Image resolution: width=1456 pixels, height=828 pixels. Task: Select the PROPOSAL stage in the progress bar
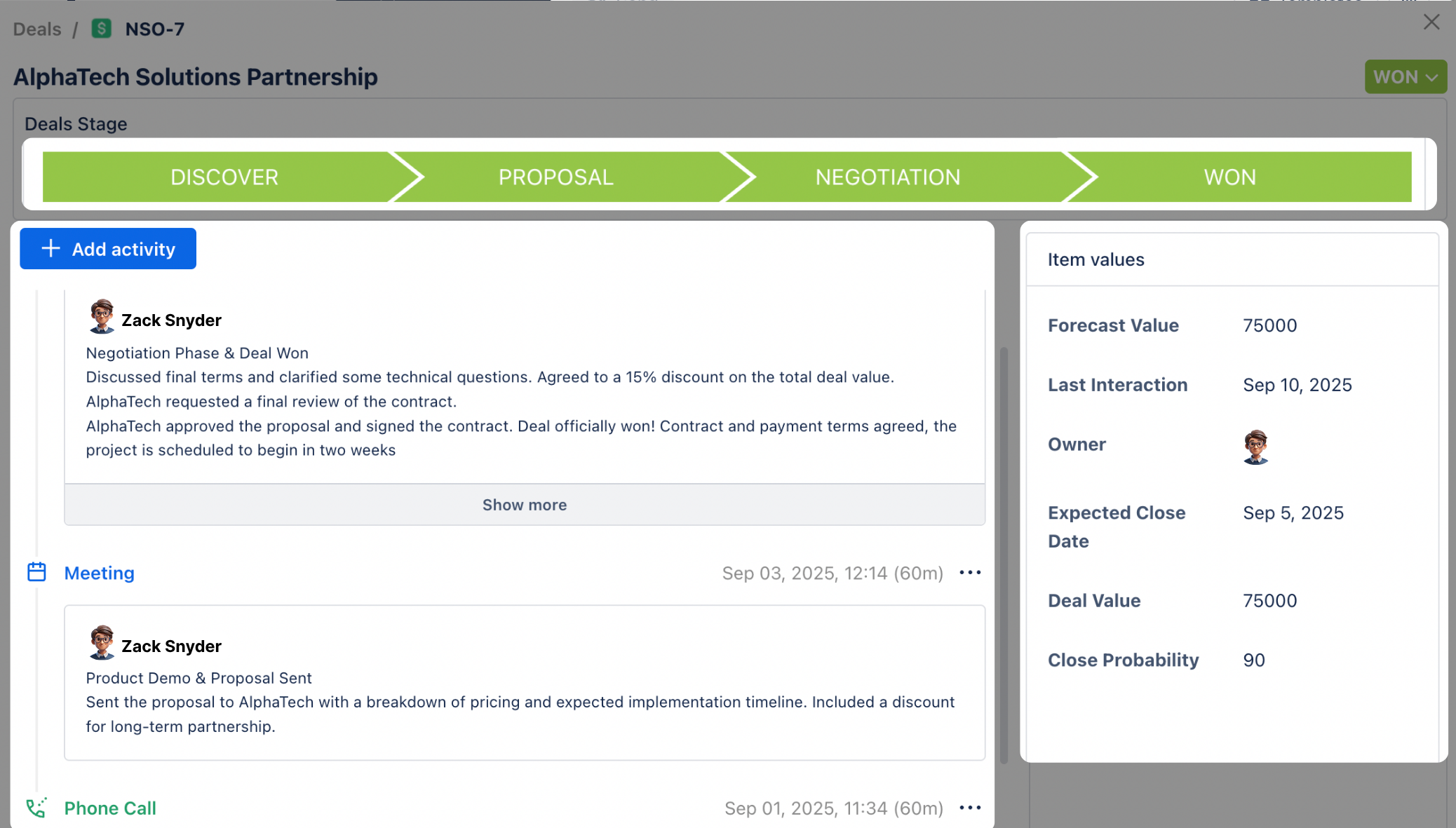[x=555, y=176]
